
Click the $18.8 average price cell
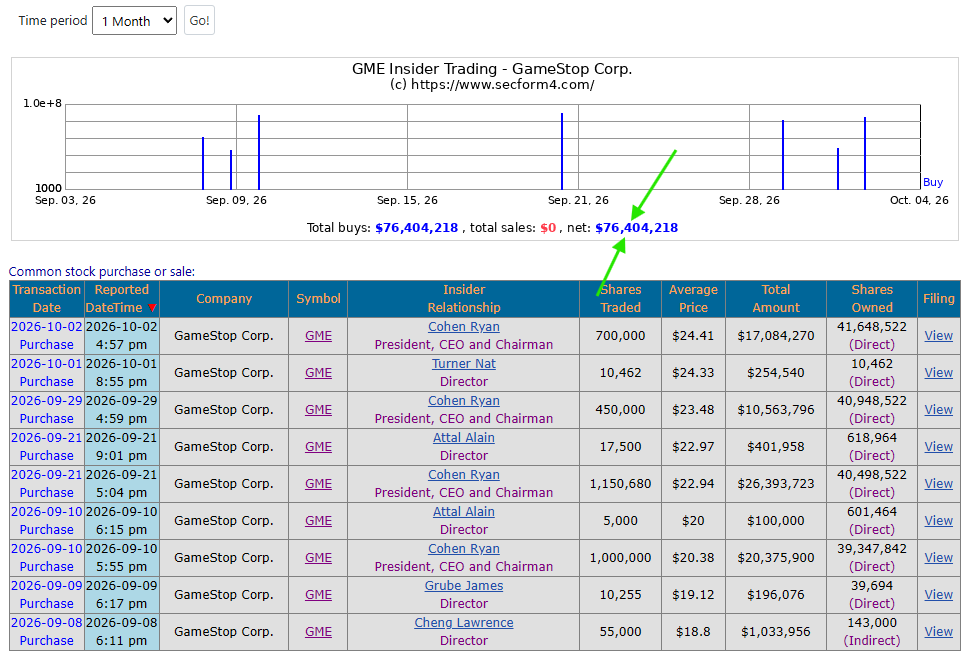[693, 632]
